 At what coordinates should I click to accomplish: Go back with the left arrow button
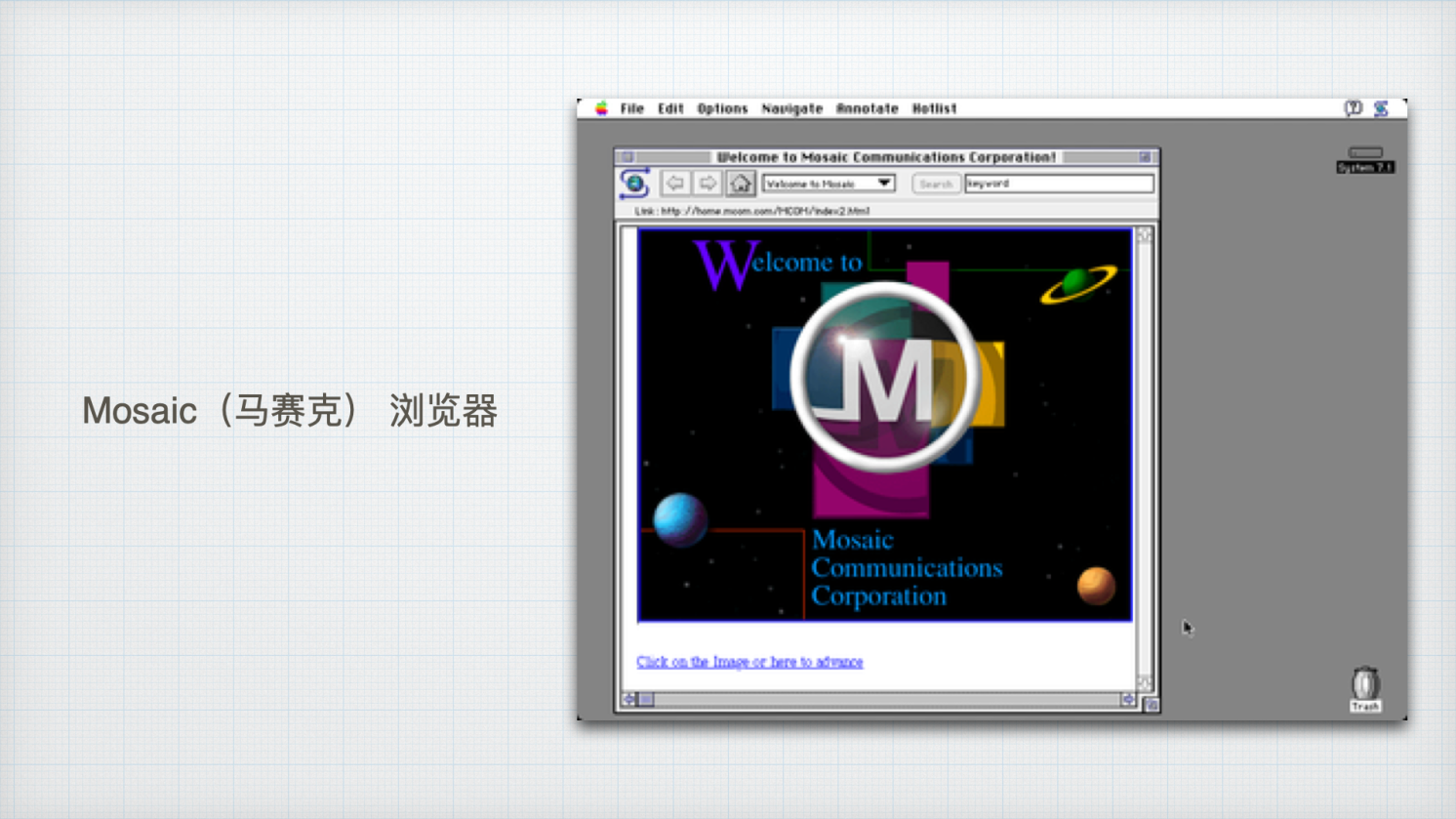(674, 184)
